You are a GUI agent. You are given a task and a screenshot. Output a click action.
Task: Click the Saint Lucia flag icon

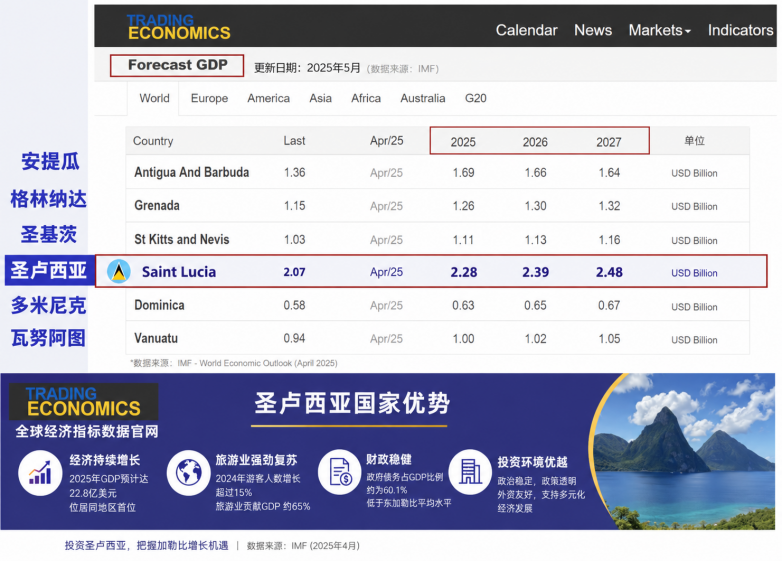119,272
